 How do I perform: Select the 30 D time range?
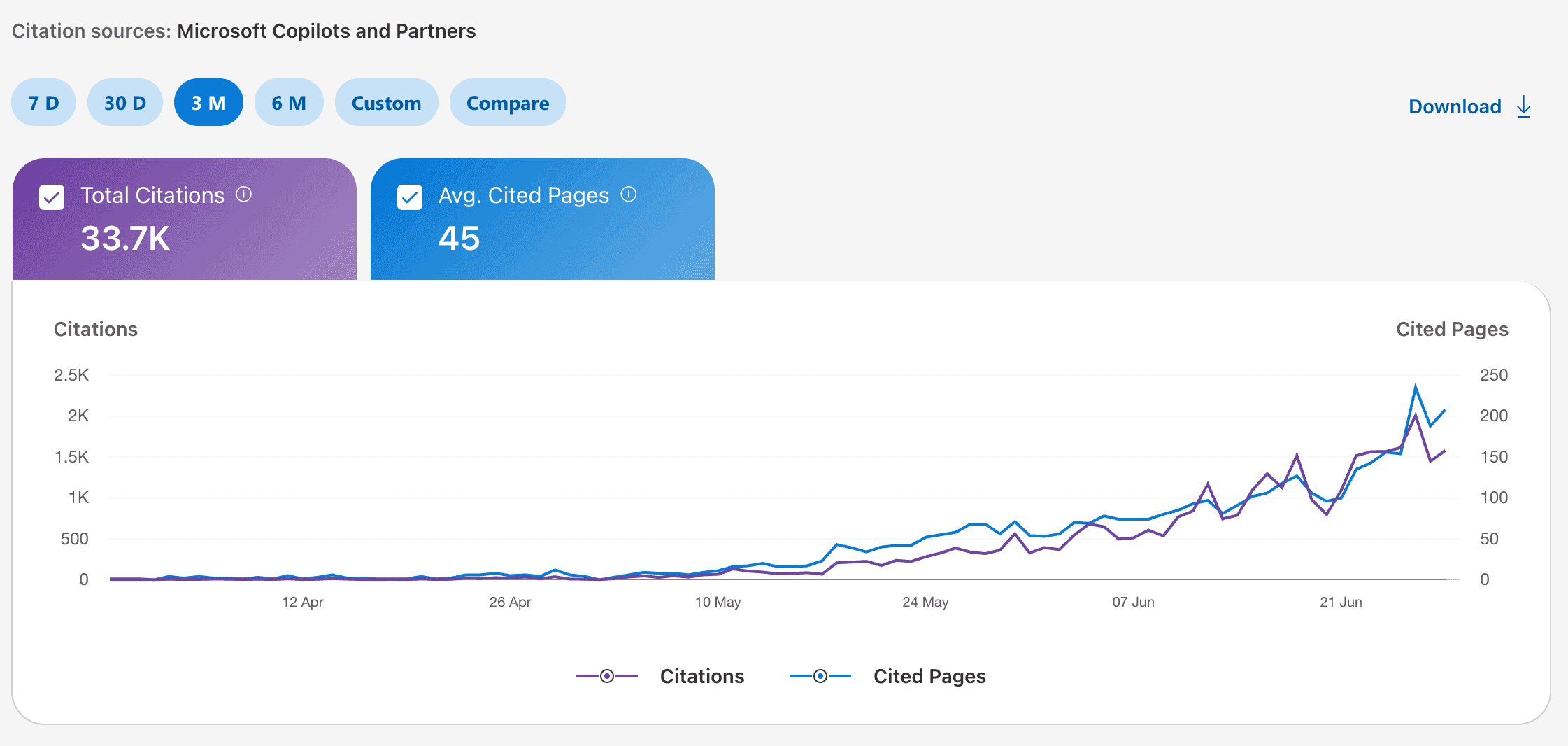click(x=125, y=103)
